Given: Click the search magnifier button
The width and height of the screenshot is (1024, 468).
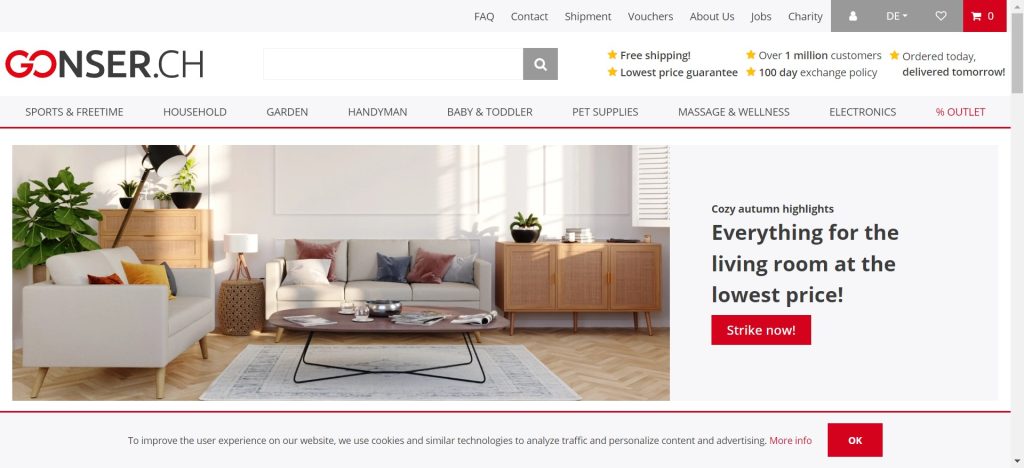Looking at the screenshot, I should [540, 64].
